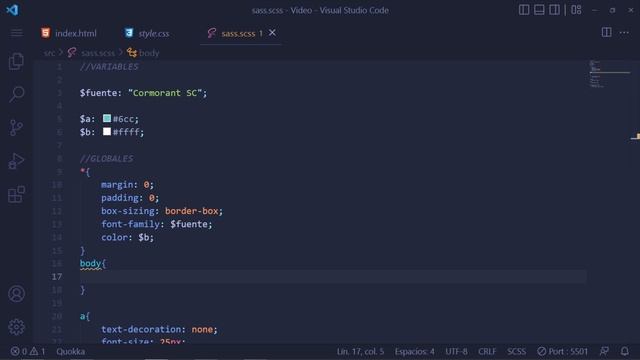Click the $fuente variable declaration text
640x360 pixels.
[x=143, y=93]
